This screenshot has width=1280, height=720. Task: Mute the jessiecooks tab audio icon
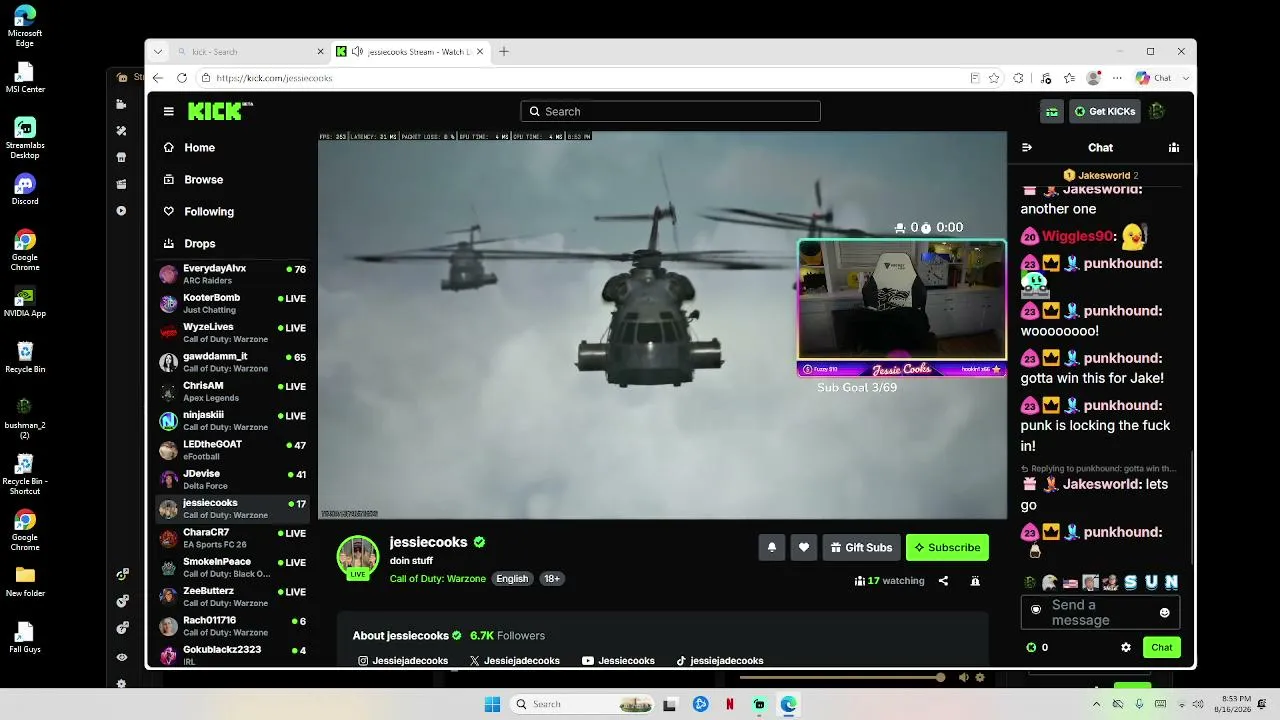tap(357, 51)
